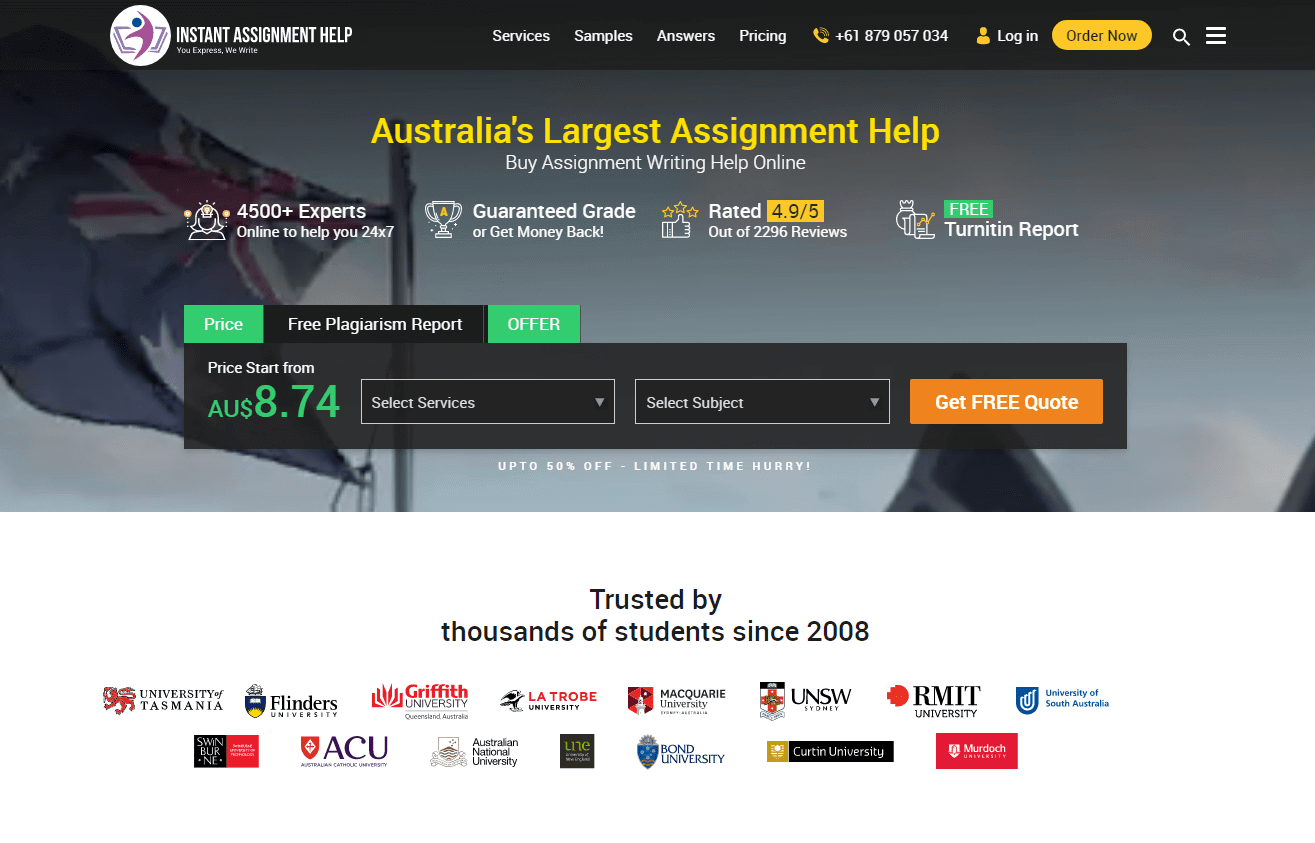This screenshot has width=1315, height=843.
Task: Click 'Australia's Largest Assignment Help' heading
Action: 655,131
